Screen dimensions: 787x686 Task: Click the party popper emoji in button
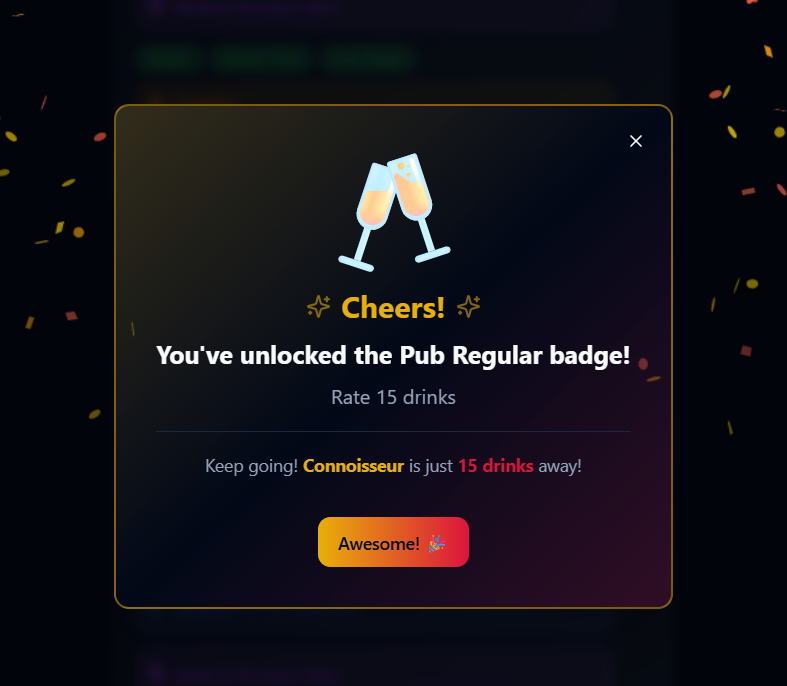(436, 543)
